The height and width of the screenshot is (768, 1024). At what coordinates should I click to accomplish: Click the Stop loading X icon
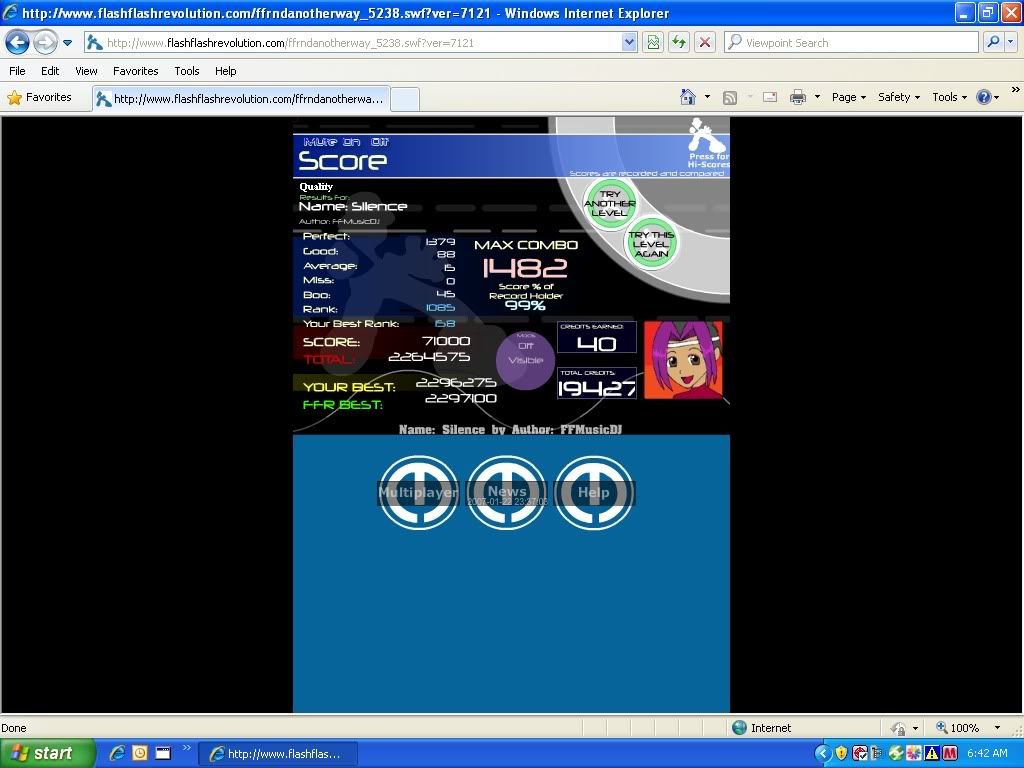705,42
